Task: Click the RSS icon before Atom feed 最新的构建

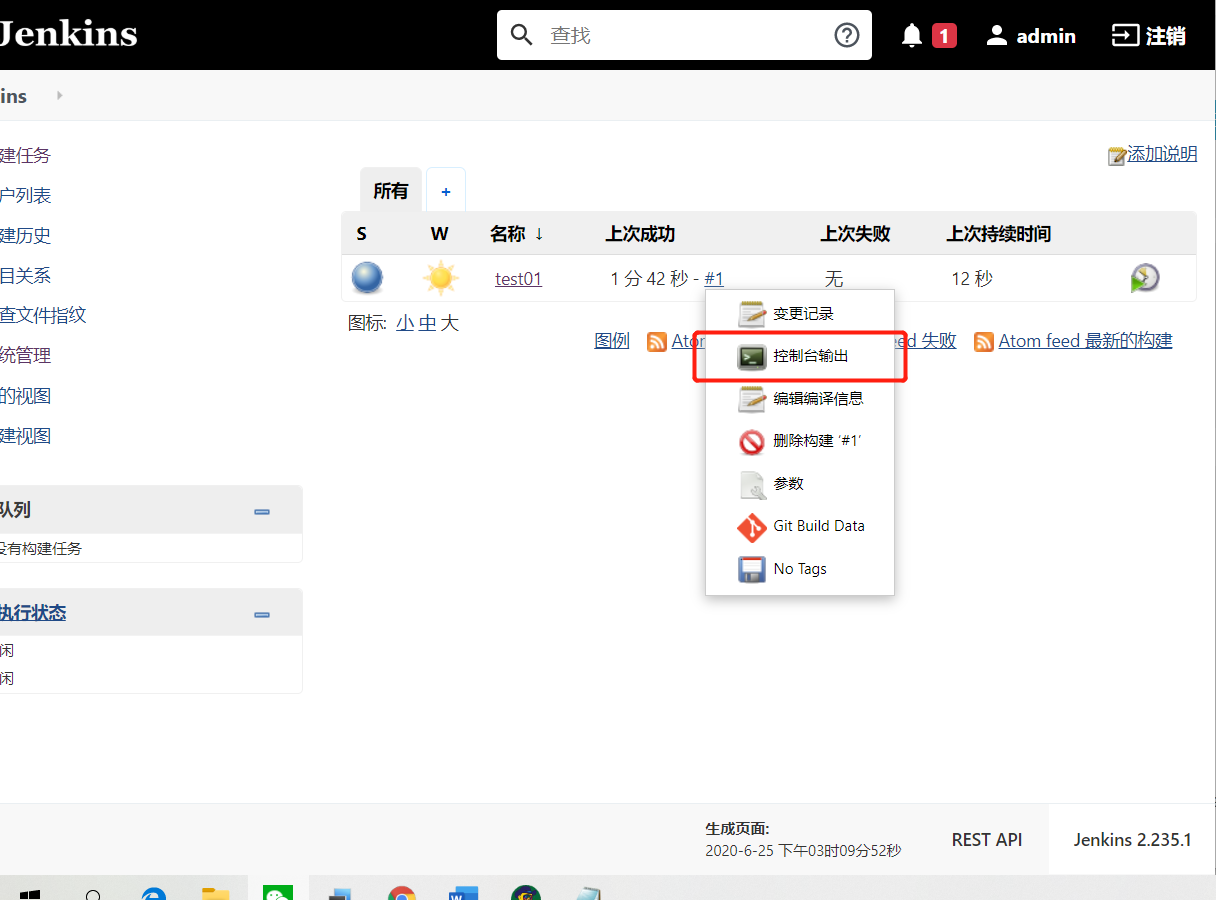Action: click(x=984, y=341)
